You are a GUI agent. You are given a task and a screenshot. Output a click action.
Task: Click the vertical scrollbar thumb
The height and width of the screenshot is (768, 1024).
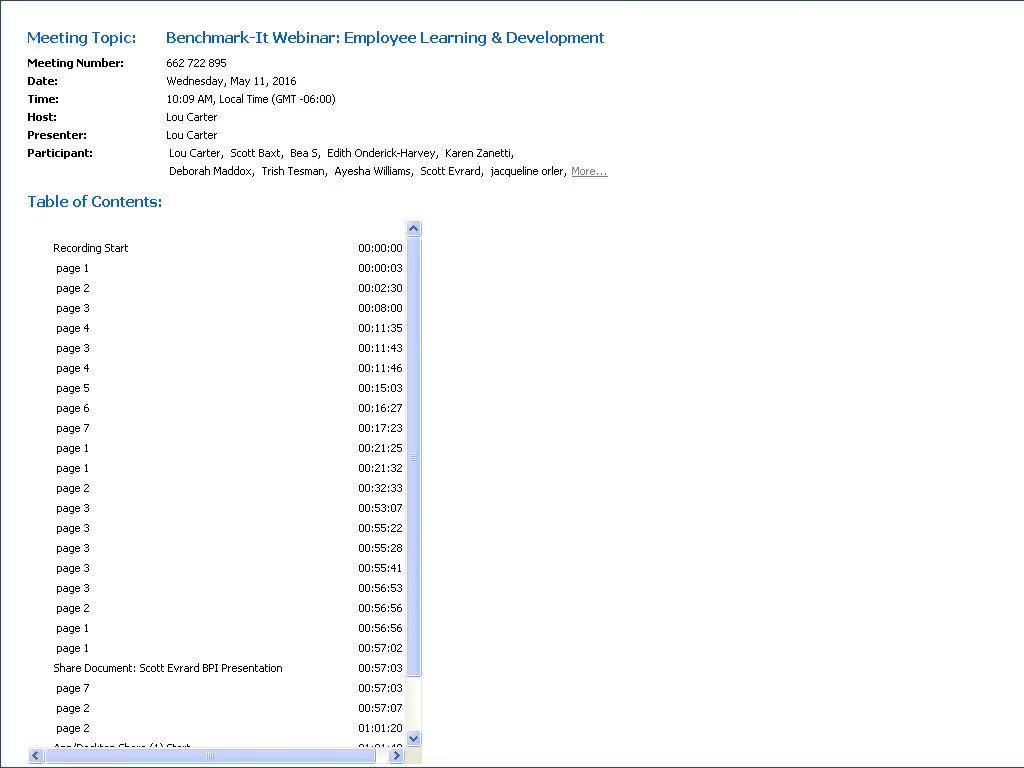pyautogui.click(x=413, y=457)
